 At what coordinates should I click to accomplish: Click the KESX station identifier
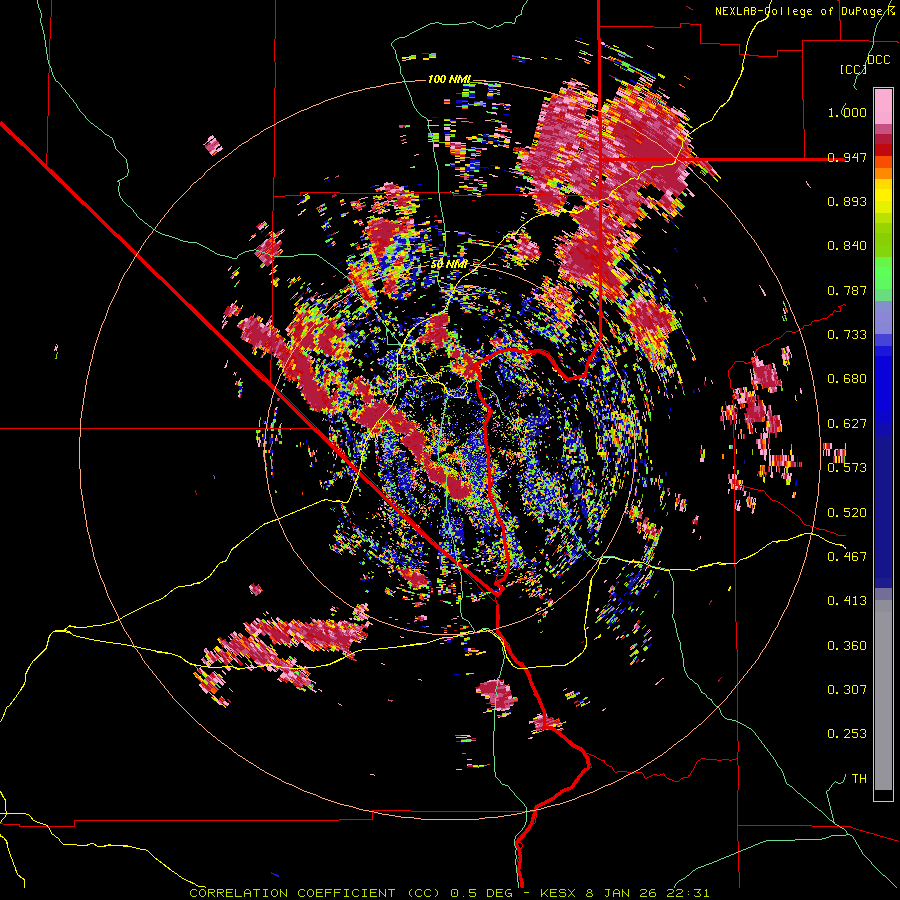pyautogui.click(x=560, y=893)
